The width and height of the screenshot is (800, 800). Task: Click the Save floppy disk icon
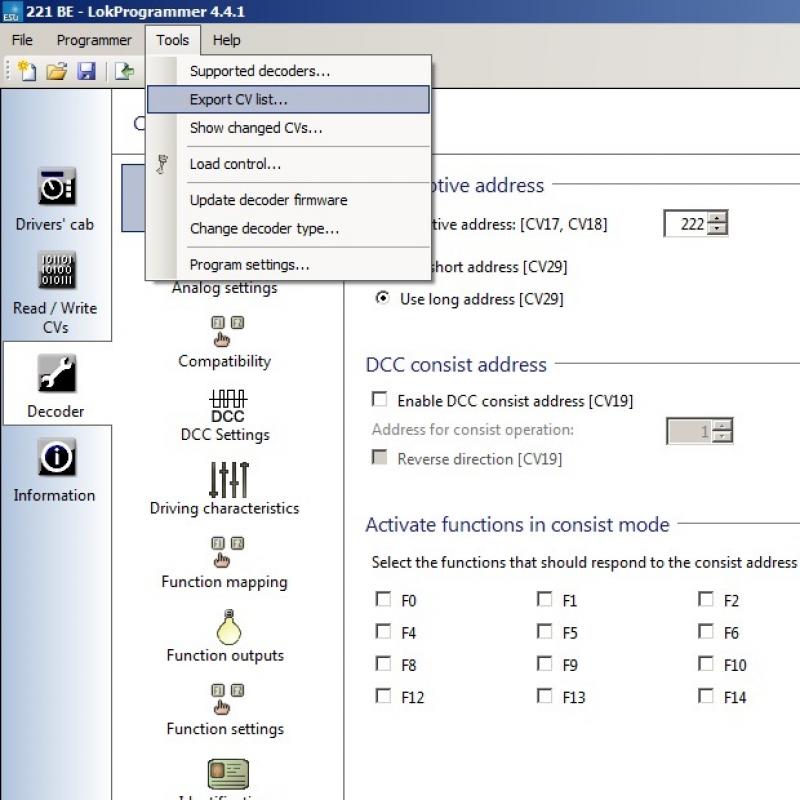click(x=87, y=71)
